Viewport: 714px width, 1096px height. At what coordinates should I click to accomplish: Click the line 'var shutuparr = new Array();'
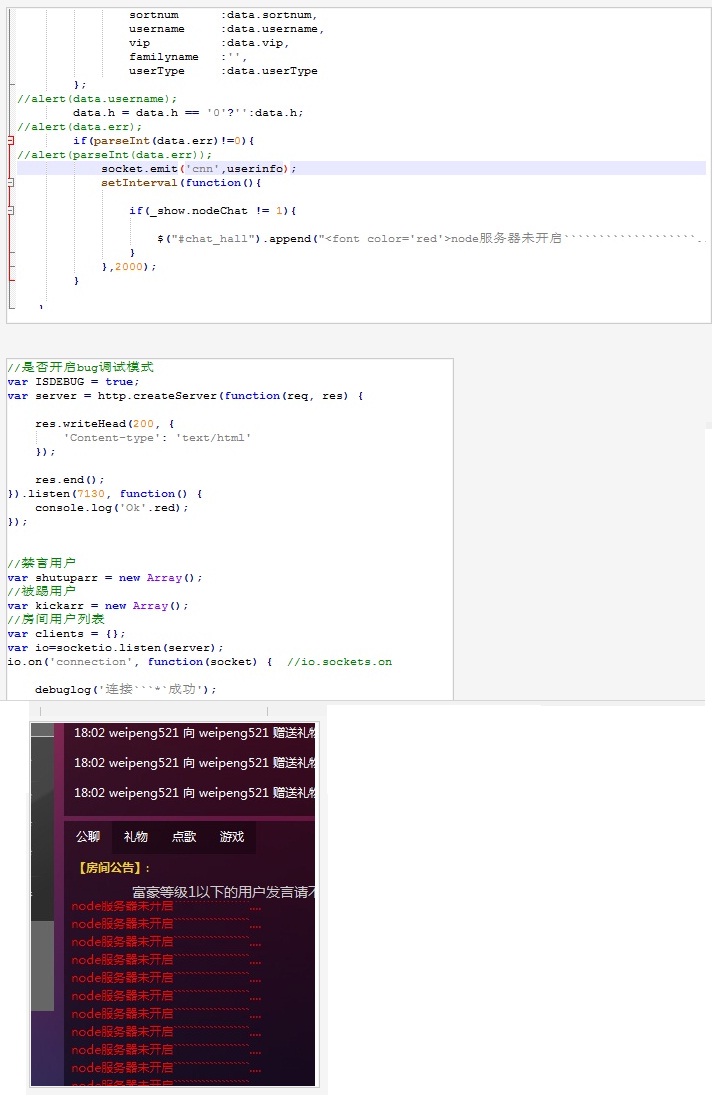click(105, 577)
